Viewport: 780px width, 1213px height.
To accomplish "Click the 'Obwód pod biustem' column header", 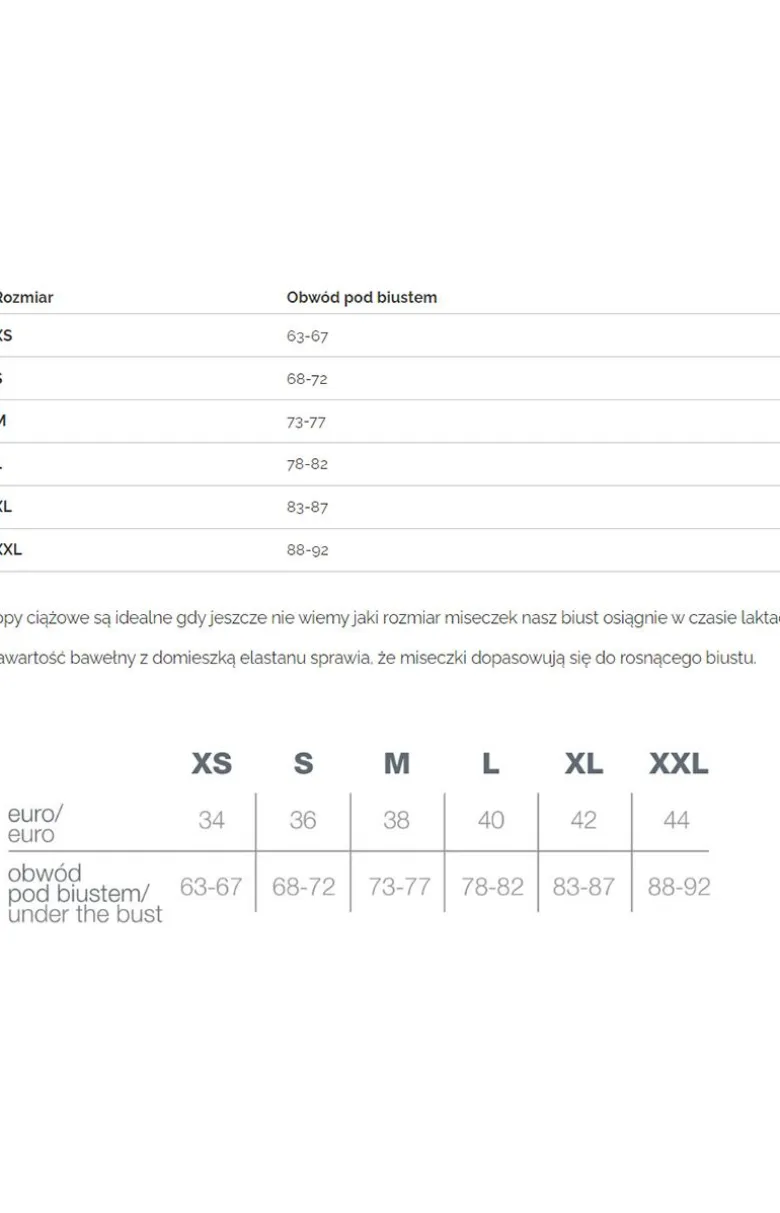I will pos(361,297).
